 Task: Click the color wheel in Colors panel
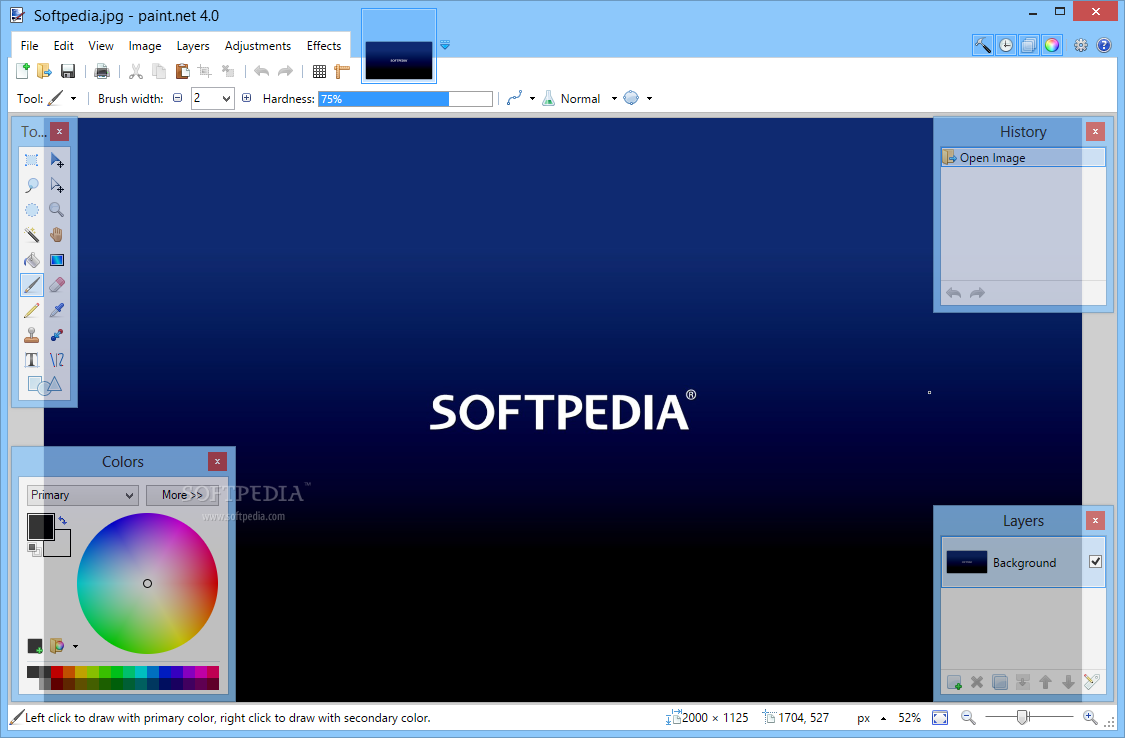(147, 583)
